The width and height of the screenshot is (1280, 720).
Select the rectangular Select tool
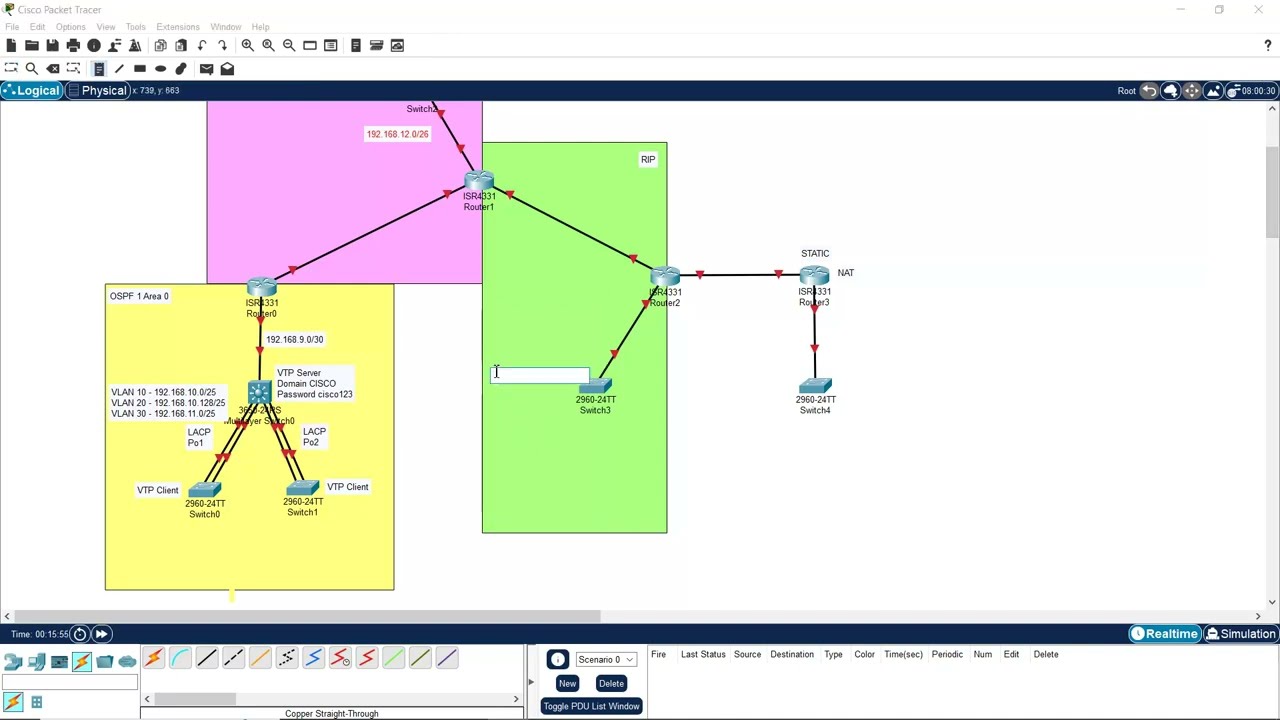pos(11,68)
